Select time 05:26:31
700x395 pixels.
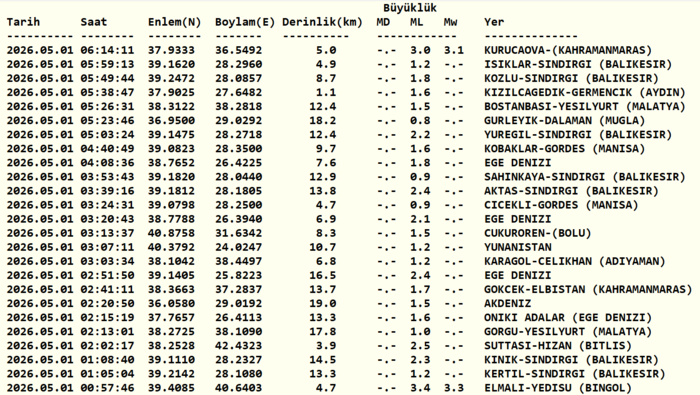coord(107,107)
